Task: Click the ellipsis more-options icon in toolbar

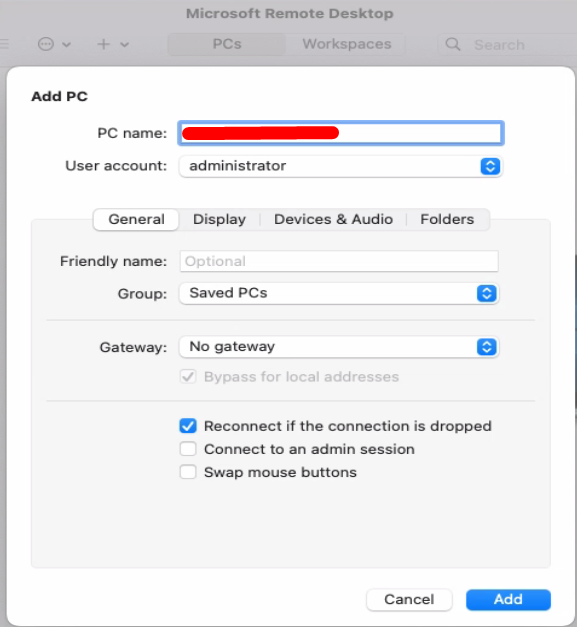Action: (x=46, y=44)
